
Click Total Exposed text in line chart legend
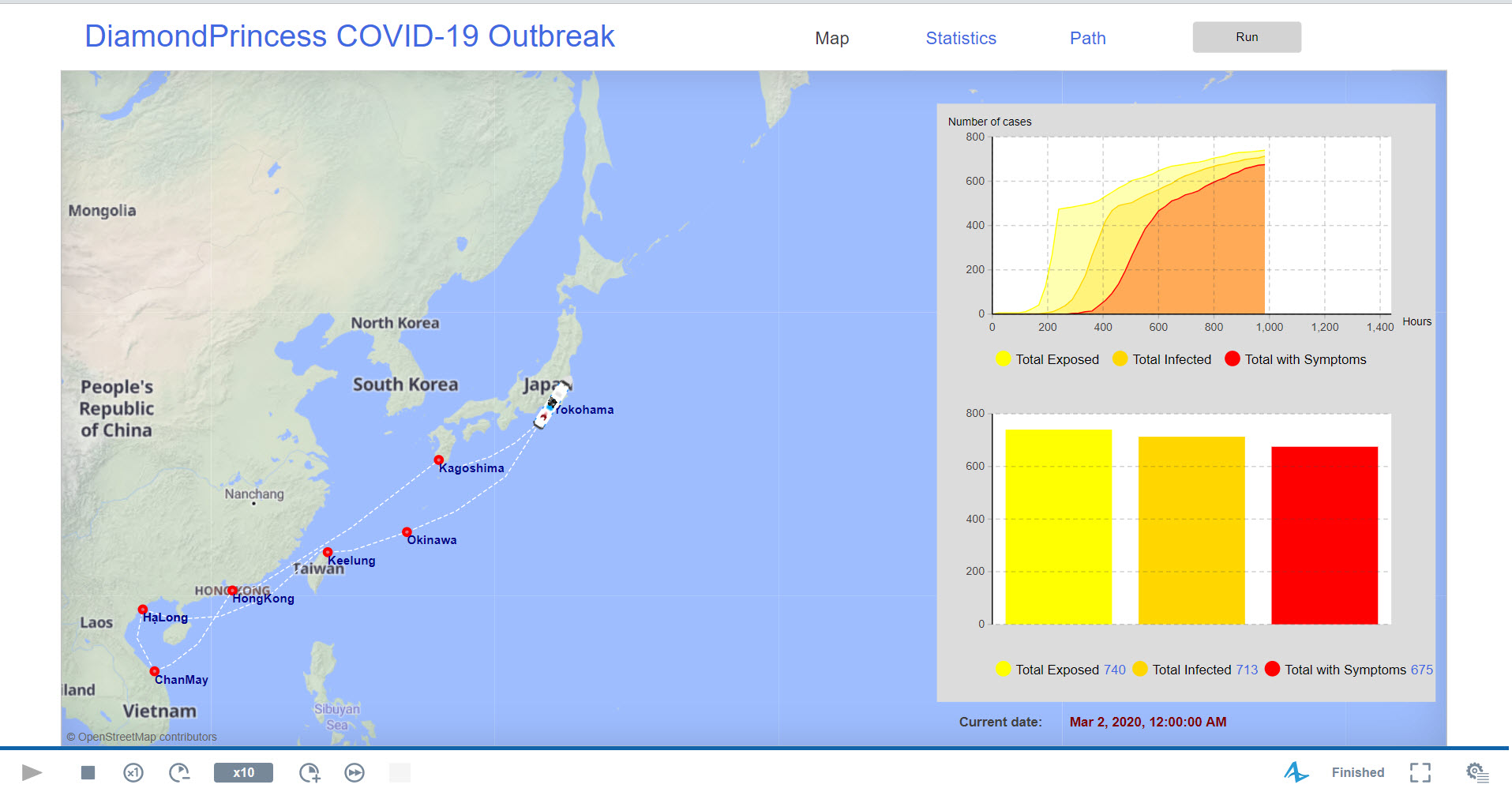[x=1057, y=359]
